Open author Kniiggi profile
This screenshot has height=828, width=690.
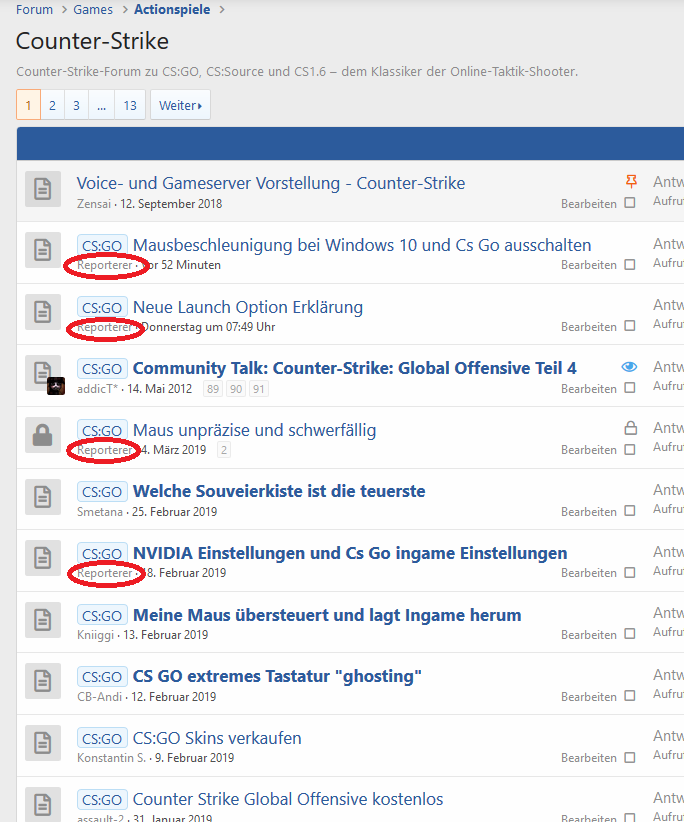pyautogui.click(x=96, y=635)
